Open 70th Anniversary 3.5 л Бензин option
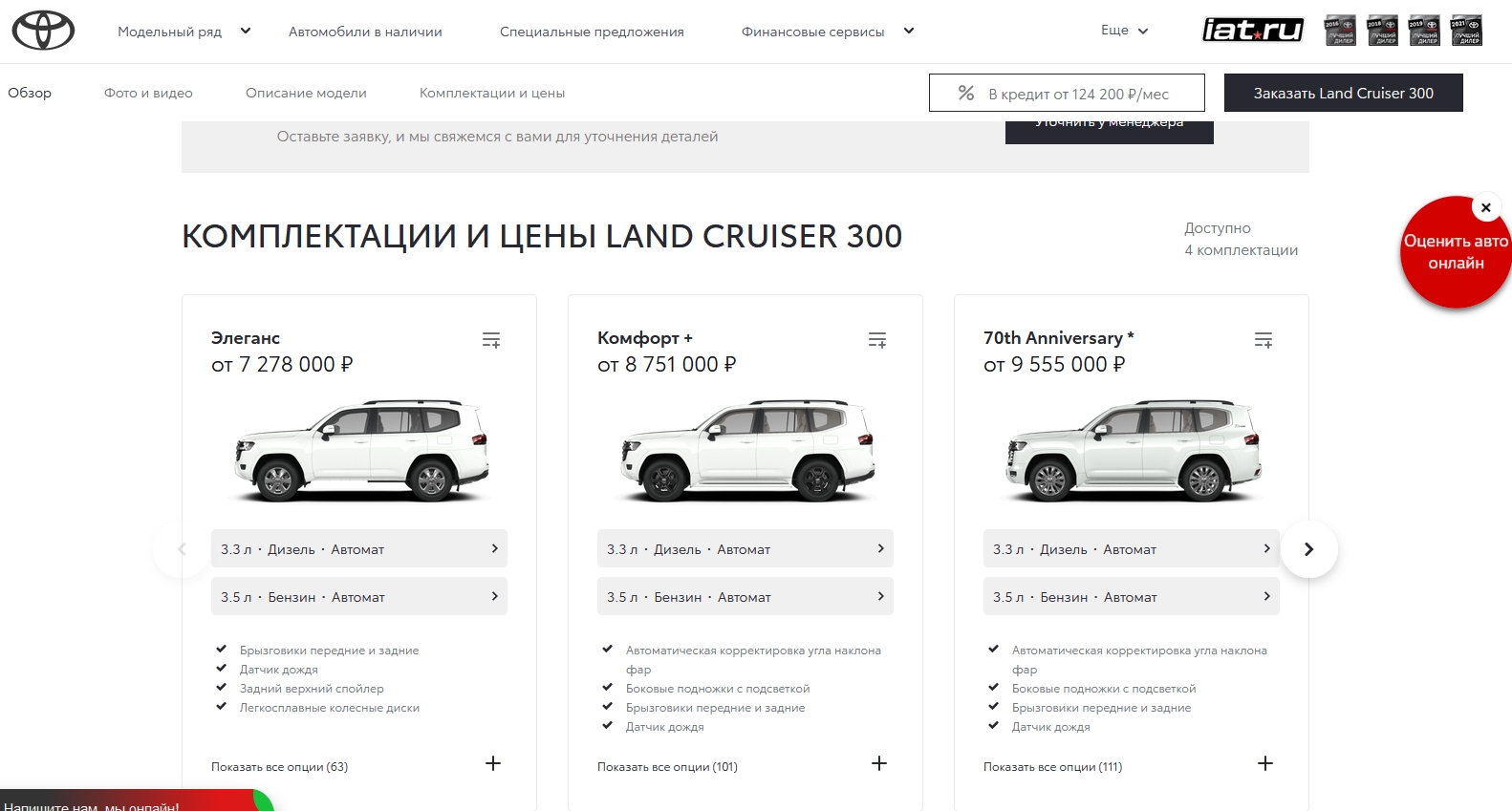 coord(1132,597)
